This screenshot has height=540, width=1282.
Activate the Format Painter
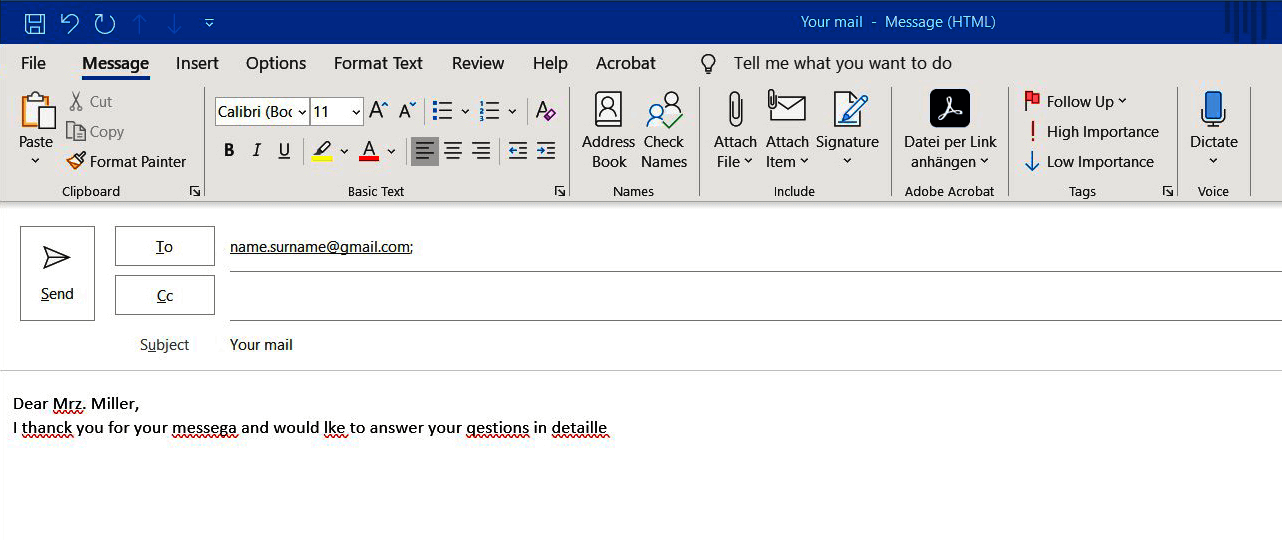point(127,161)
